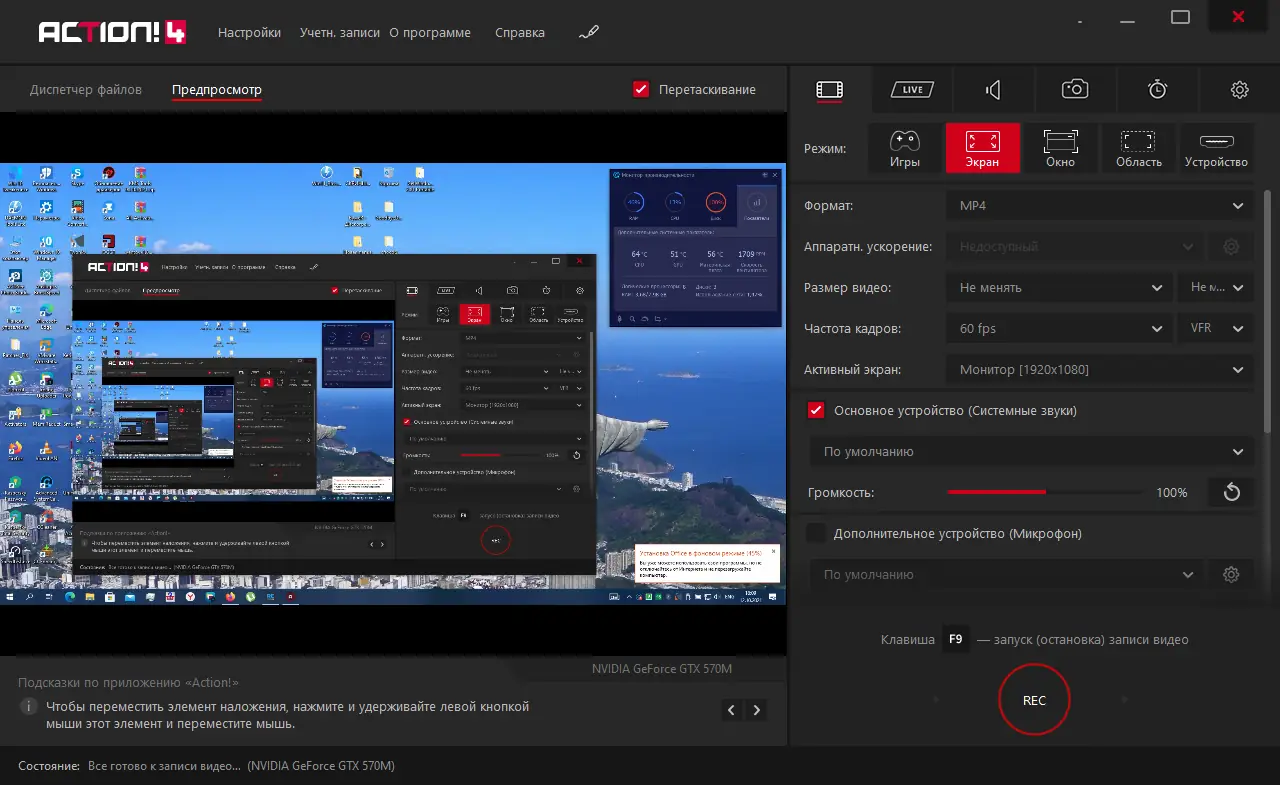Viewport: 1280px width, 785px height.
Task: Open the 60 fps frame rate dropdown
Action: (1060, 329)
